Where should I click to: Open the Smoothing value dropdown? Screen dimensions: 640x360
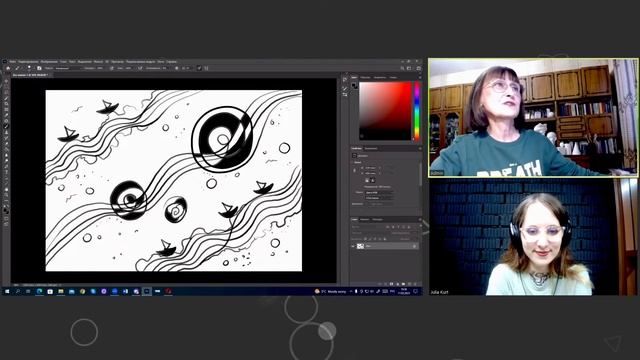point(164,68)
